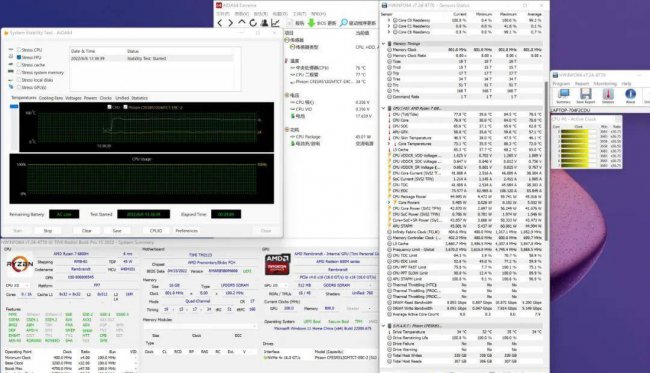
Task: Click the About icon in HWiNFO
Action: tap(630, 96)
